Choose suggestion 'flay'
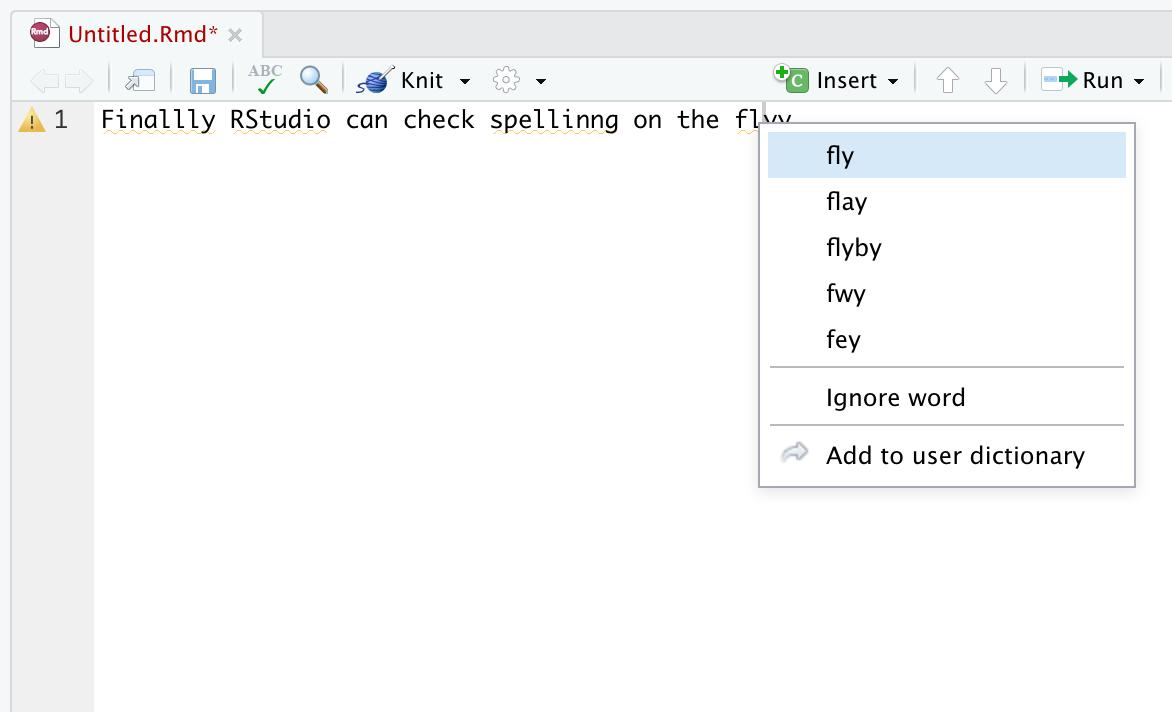 (946, 202)
